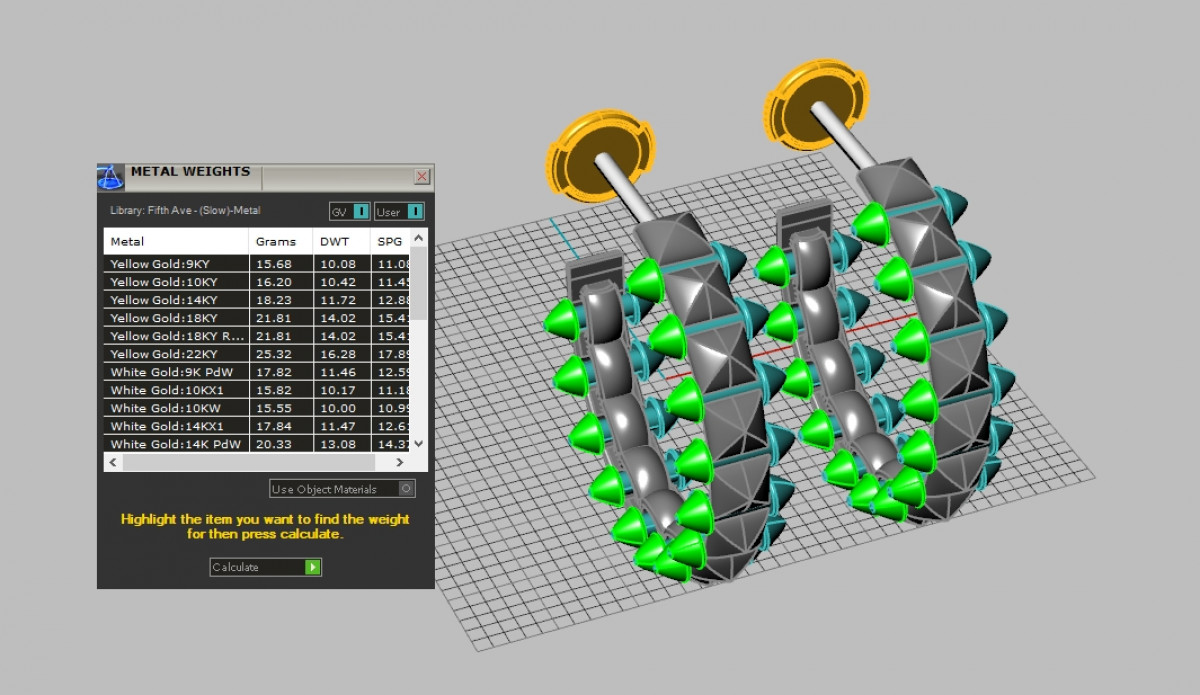Click the vertical scrollbar thumb
The width and height of the screenshot is (1200, 695).
point(419,285)
